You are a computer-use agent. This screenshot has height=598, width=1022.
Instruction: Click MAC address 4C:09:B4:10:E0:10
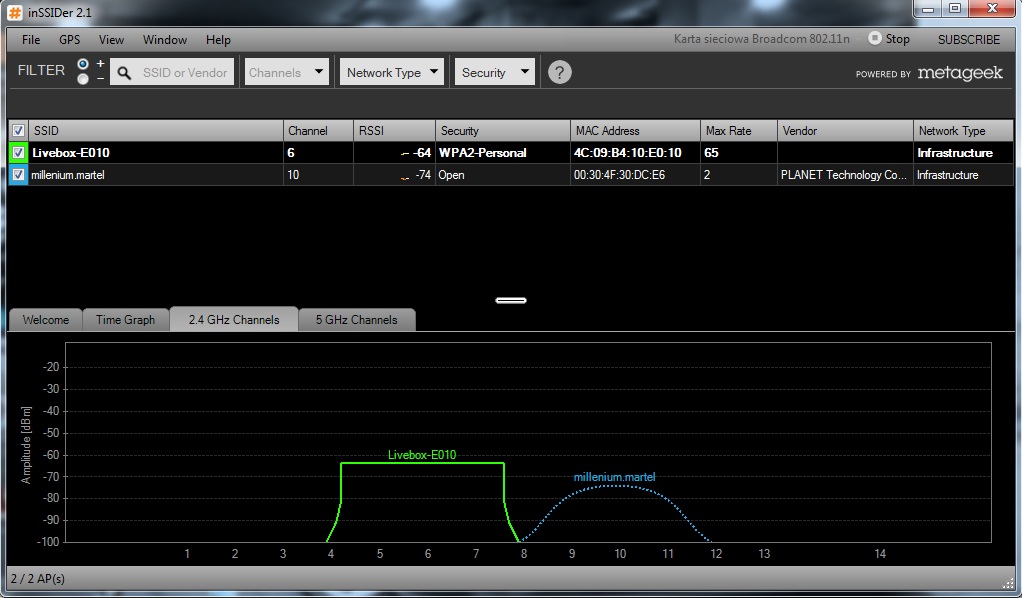pyautogui.click(x=628, y=153)
